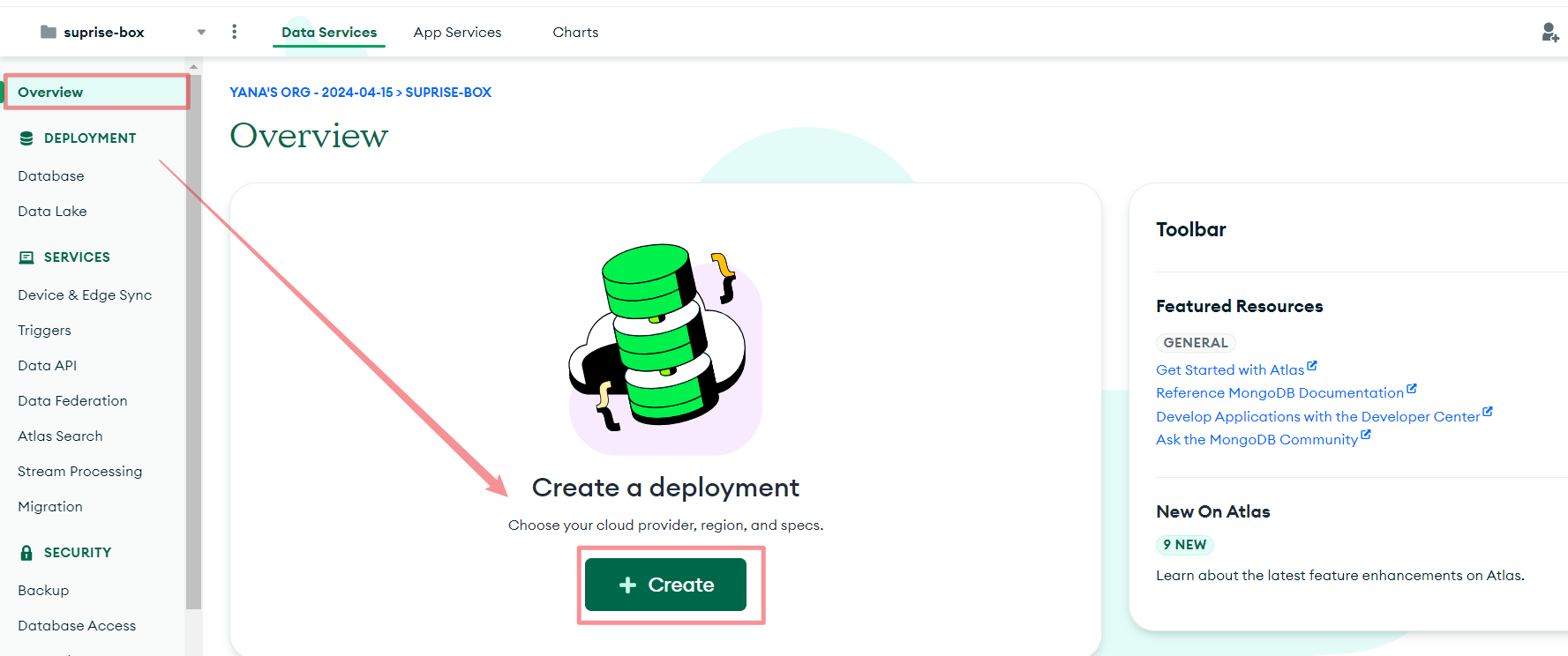Click YANA'S ORG - 2024-04-15 breadcrumb link
This screenshot has width=1568, height=656.
[x=311, y=93]
